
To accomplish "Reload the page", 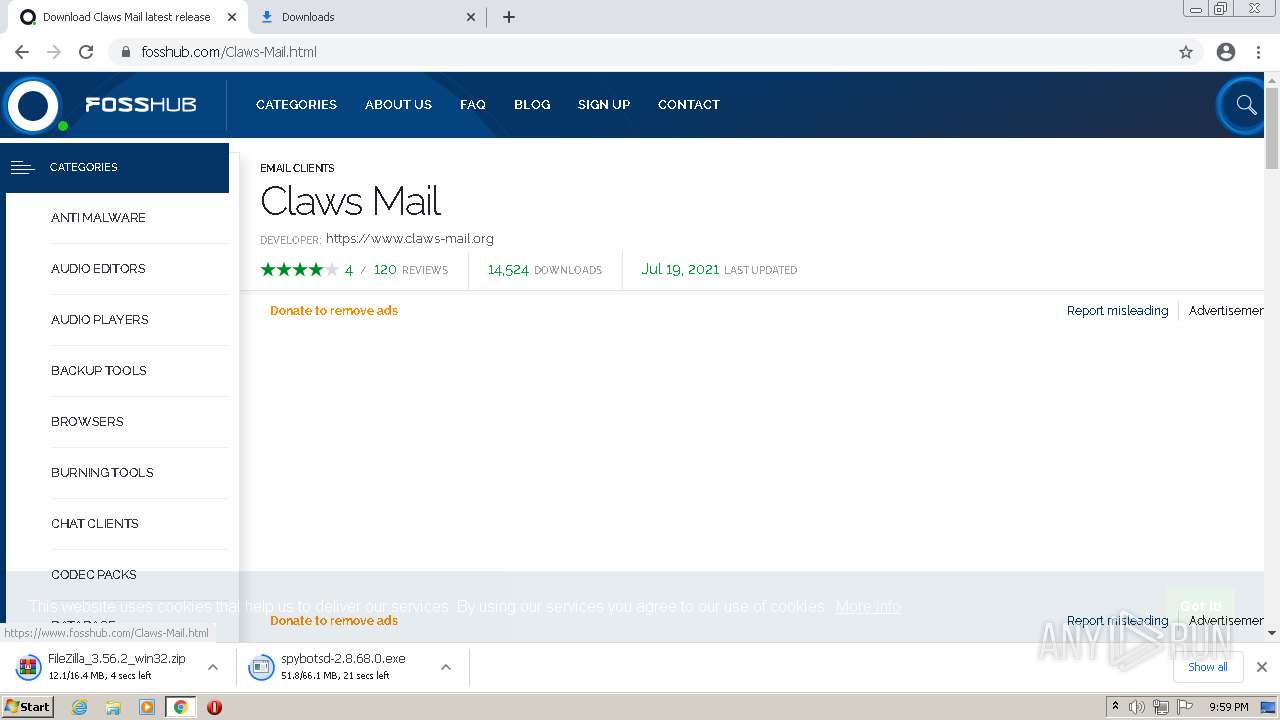I will (x=86, y=52).
